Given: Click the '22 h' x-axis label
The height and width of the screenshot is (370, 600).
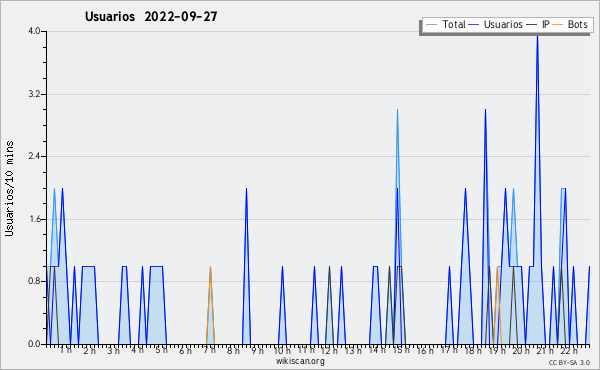Looking at the screenshot, I should coord(569,350).
